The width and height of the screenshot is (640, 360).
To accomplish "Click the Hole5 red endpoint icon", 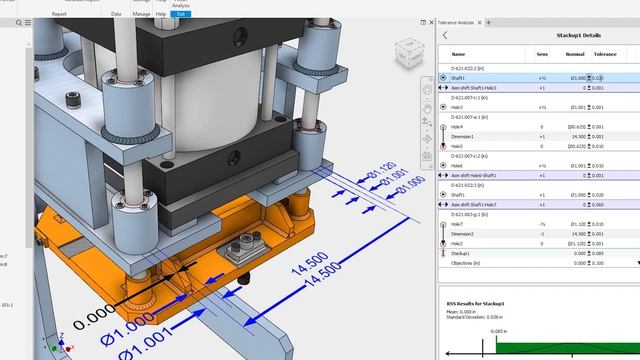I will (443, 146).
